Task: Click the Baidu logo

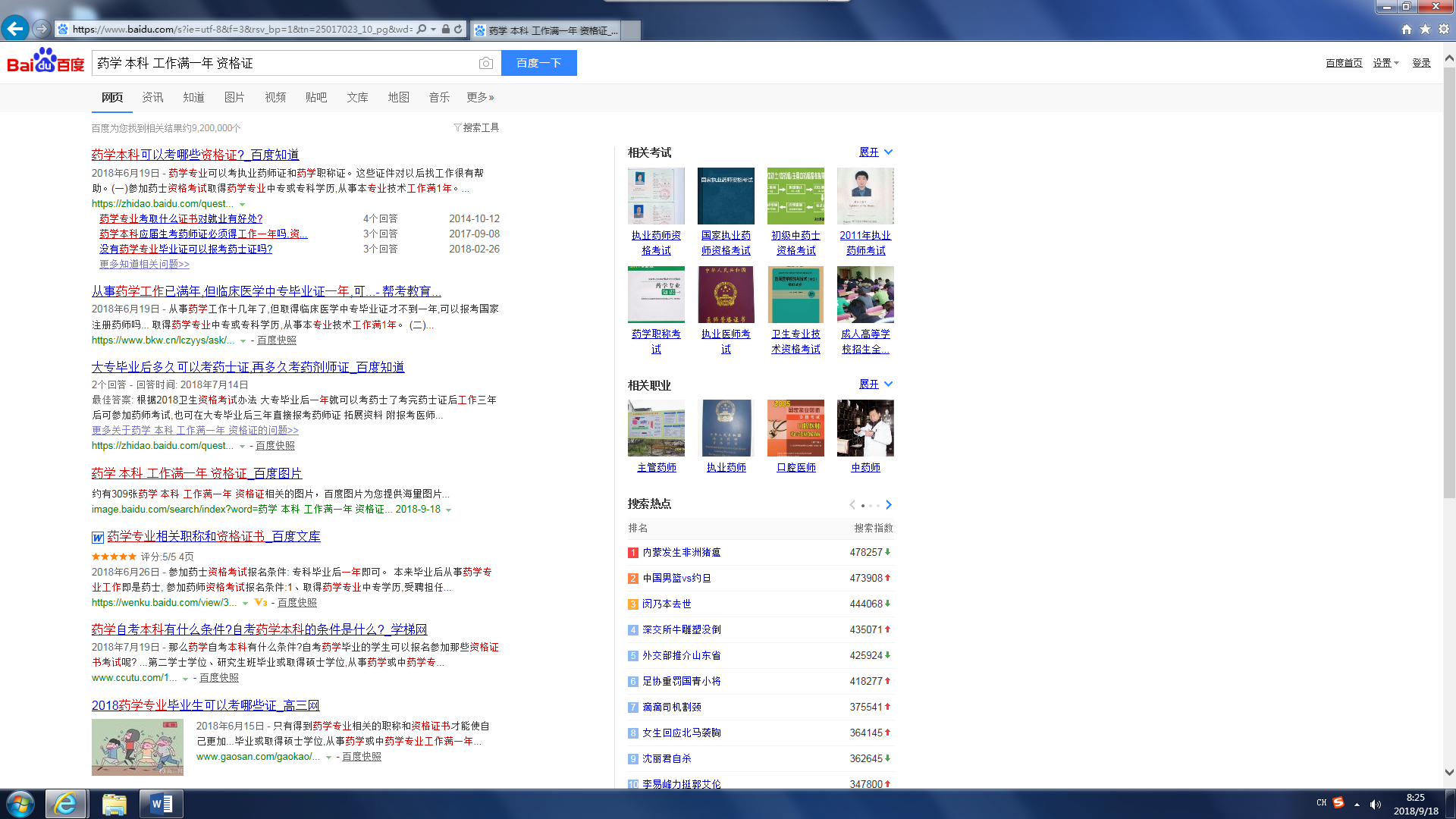Action: tap(45, 61)
